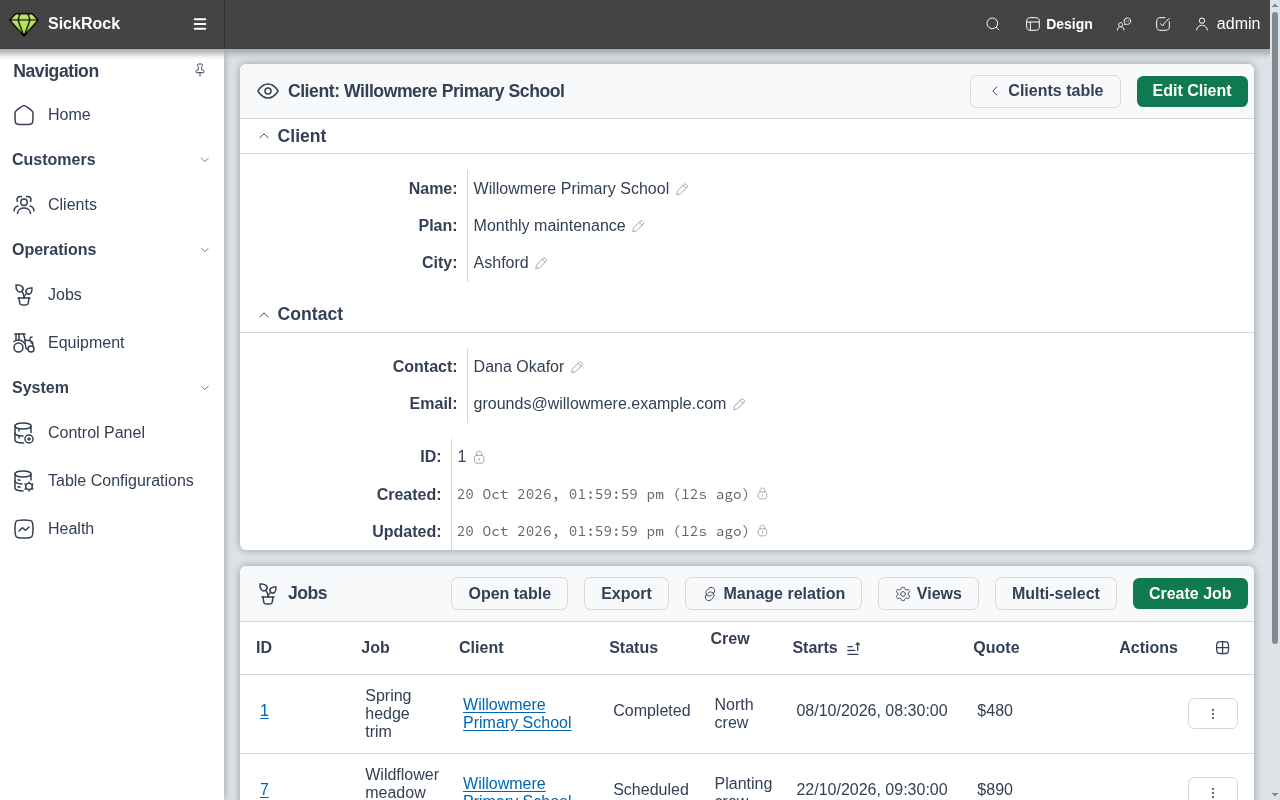Open Control Panel in the navigation

112,433
